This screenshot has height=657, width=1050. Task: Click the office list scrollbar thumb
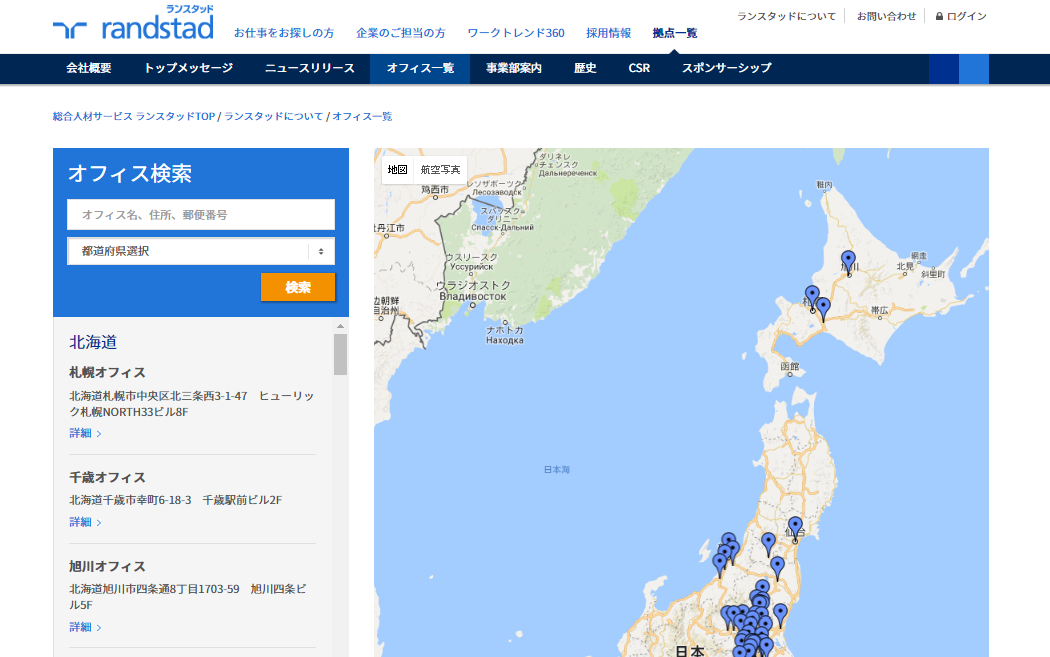coord(340,354)
